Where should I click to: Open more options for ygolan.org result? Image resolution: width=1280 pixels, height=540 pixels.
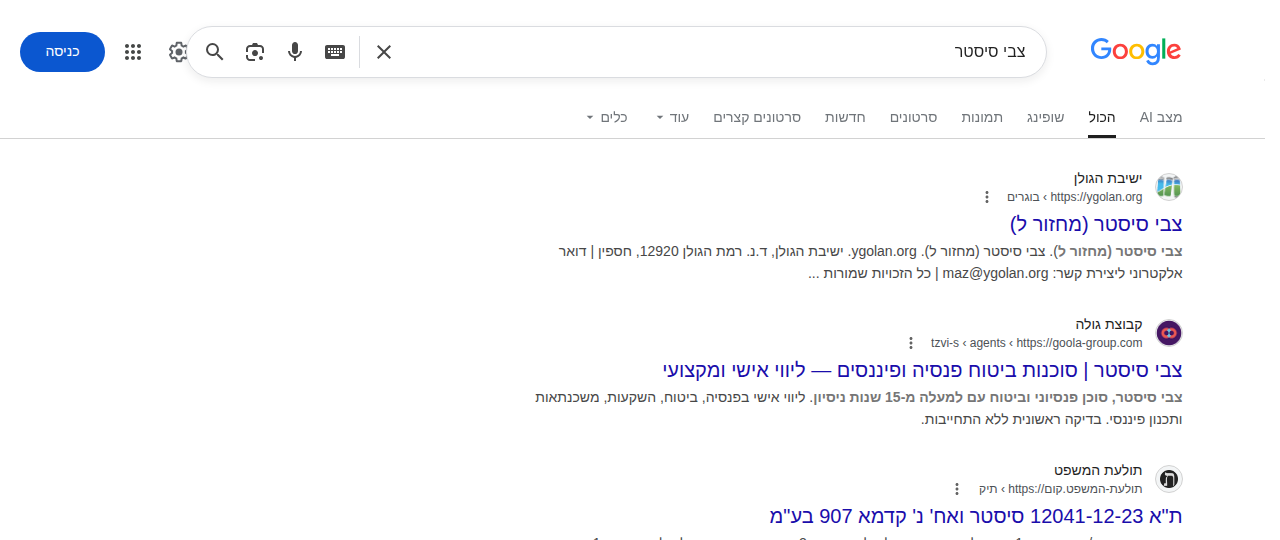tap(987, 197)
